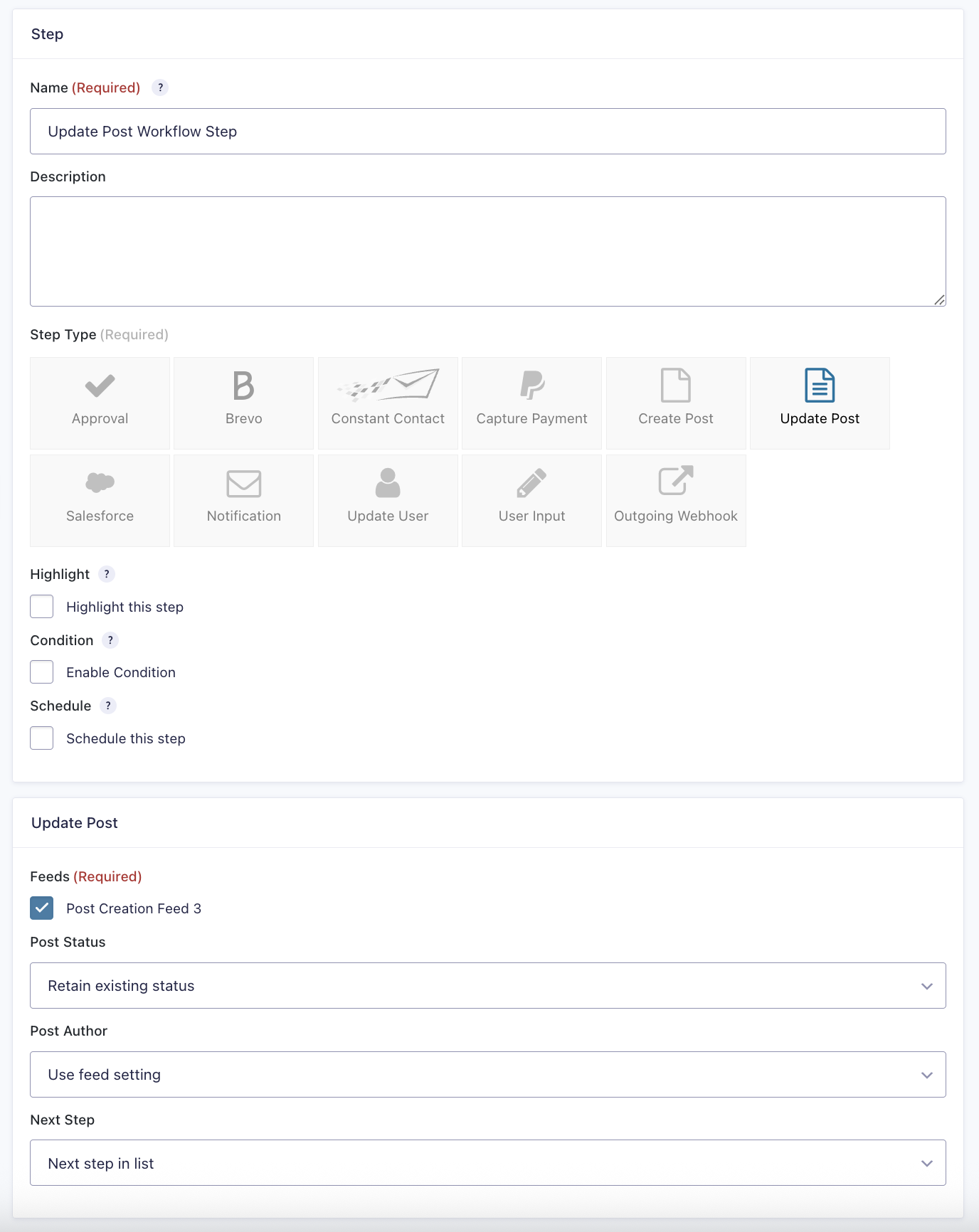This screenshot has height=1232, width=979.
Task: Select the Salesforce cloud icon
Action: (100, 483)
